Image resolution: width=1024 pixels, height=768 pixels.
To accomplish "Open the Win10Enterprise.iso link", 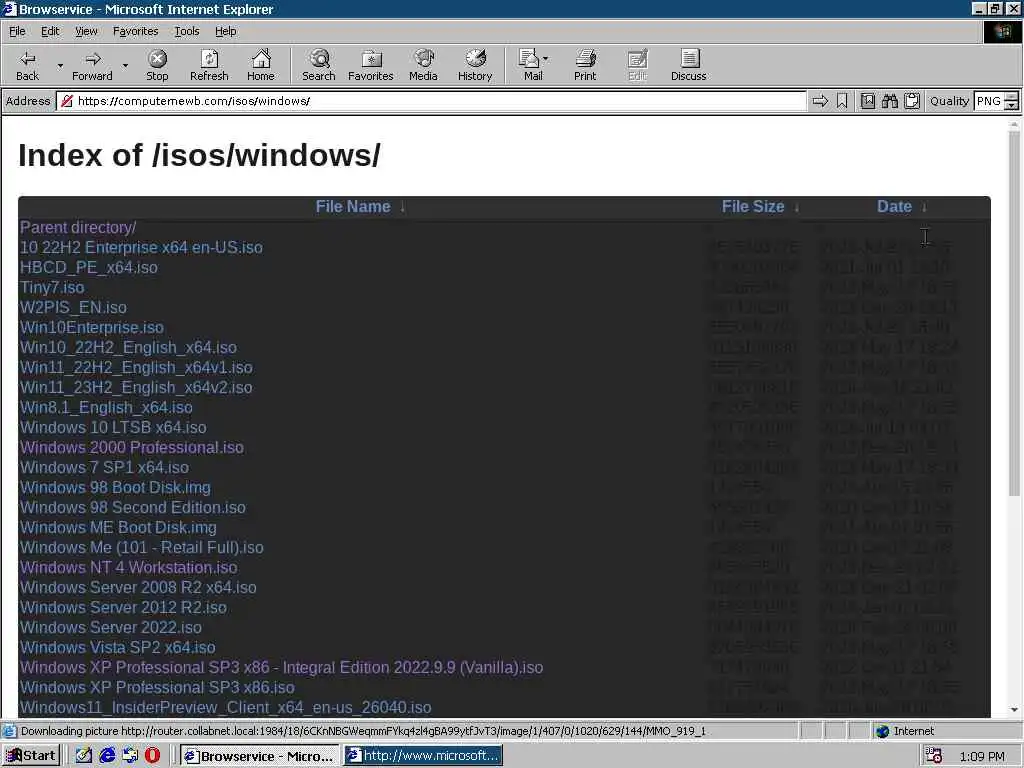I will pyautogui.click(x=91, y=327).
